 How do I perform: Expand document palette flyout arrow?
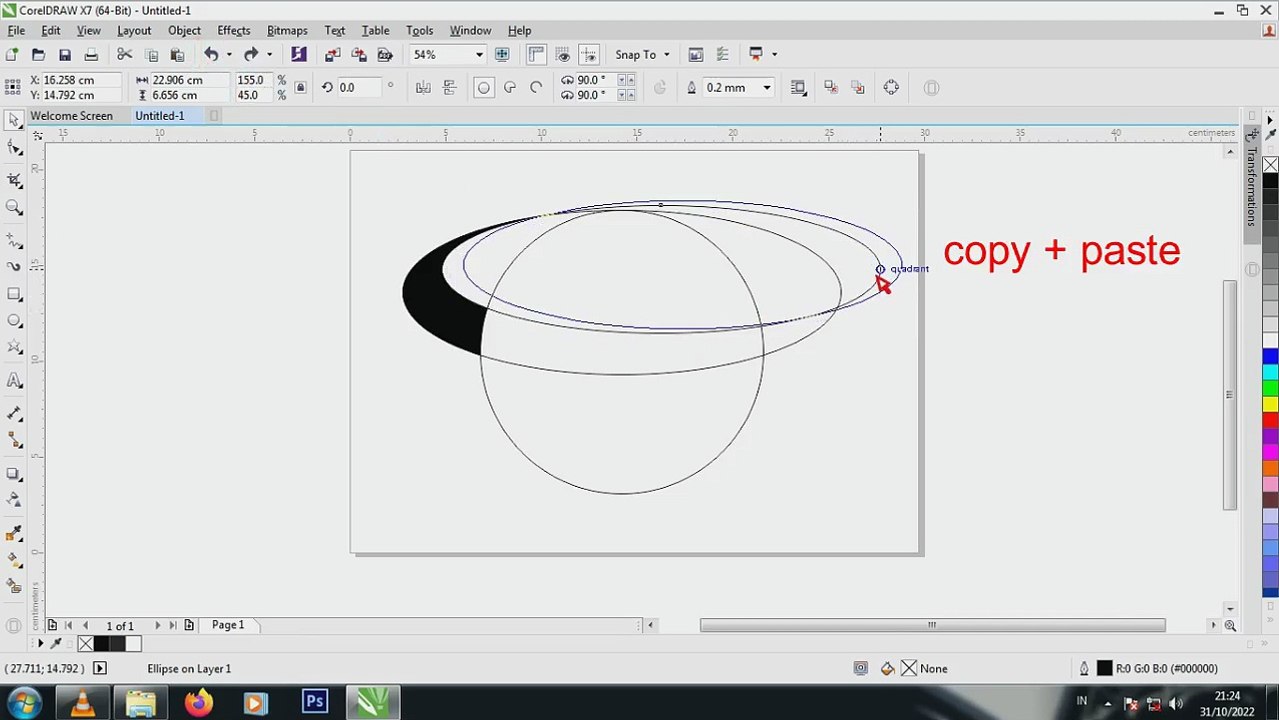coord(40,644)
